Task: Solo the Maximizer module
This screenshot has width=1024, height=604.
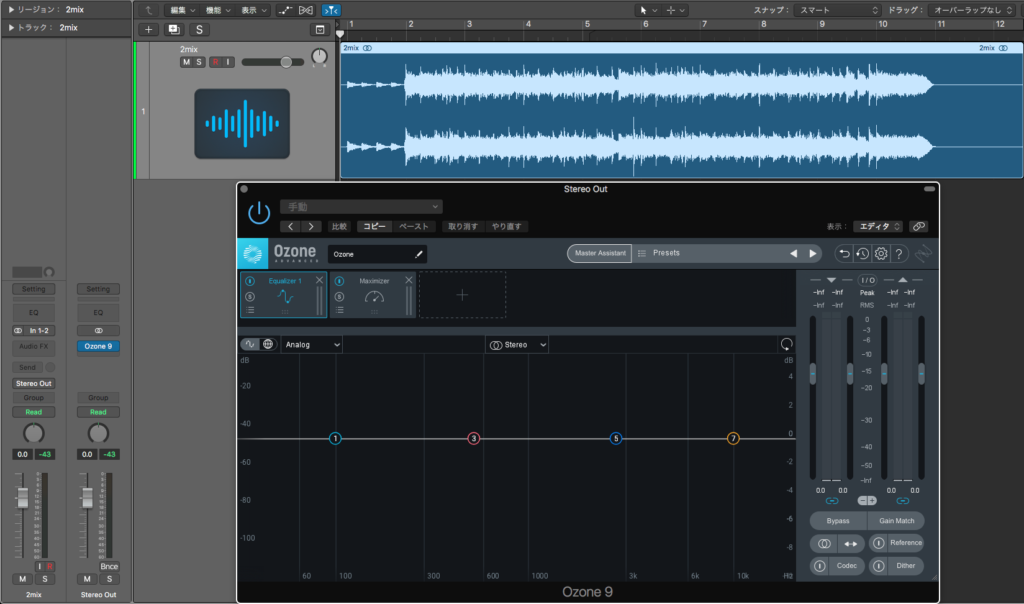Action: point(340,297)
